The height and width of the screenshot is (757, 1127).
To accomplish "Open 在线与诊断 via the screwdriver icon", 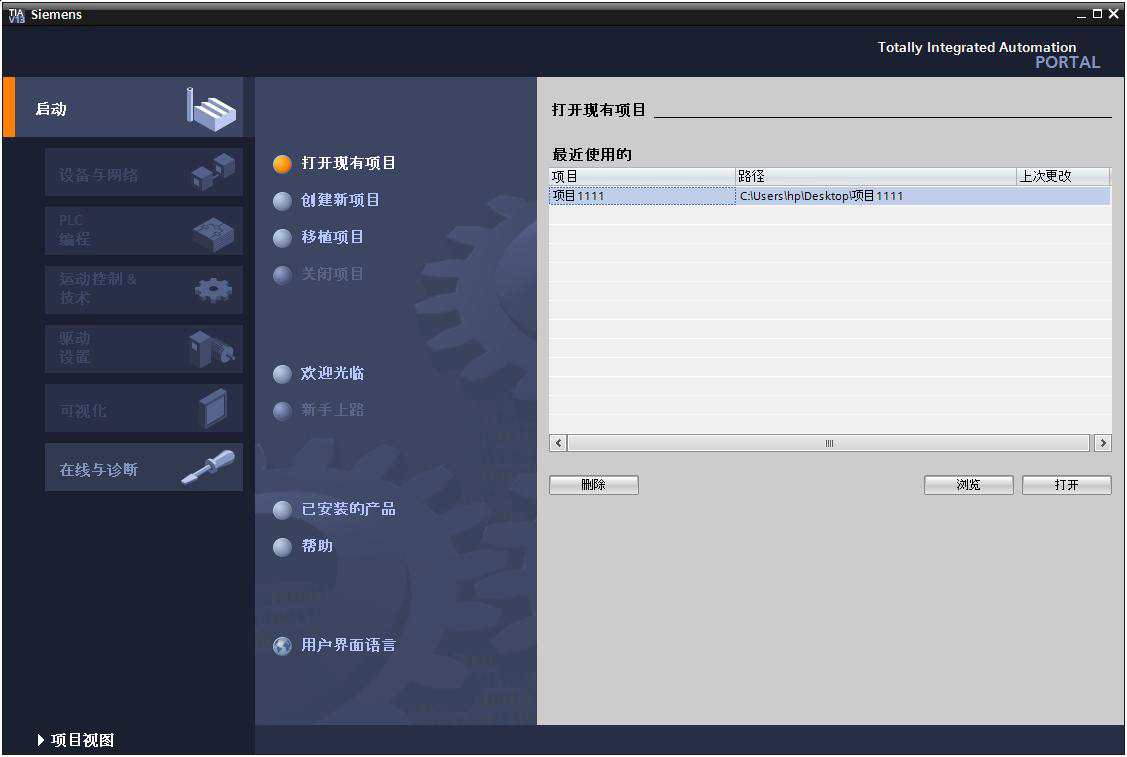I will 208,467.
